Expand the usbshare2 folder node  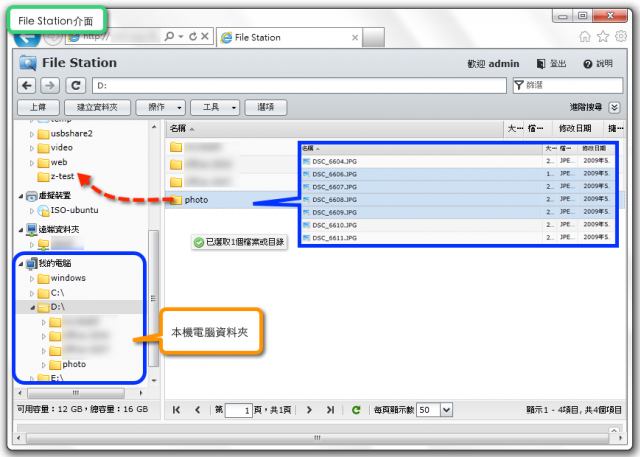(32, 134)
